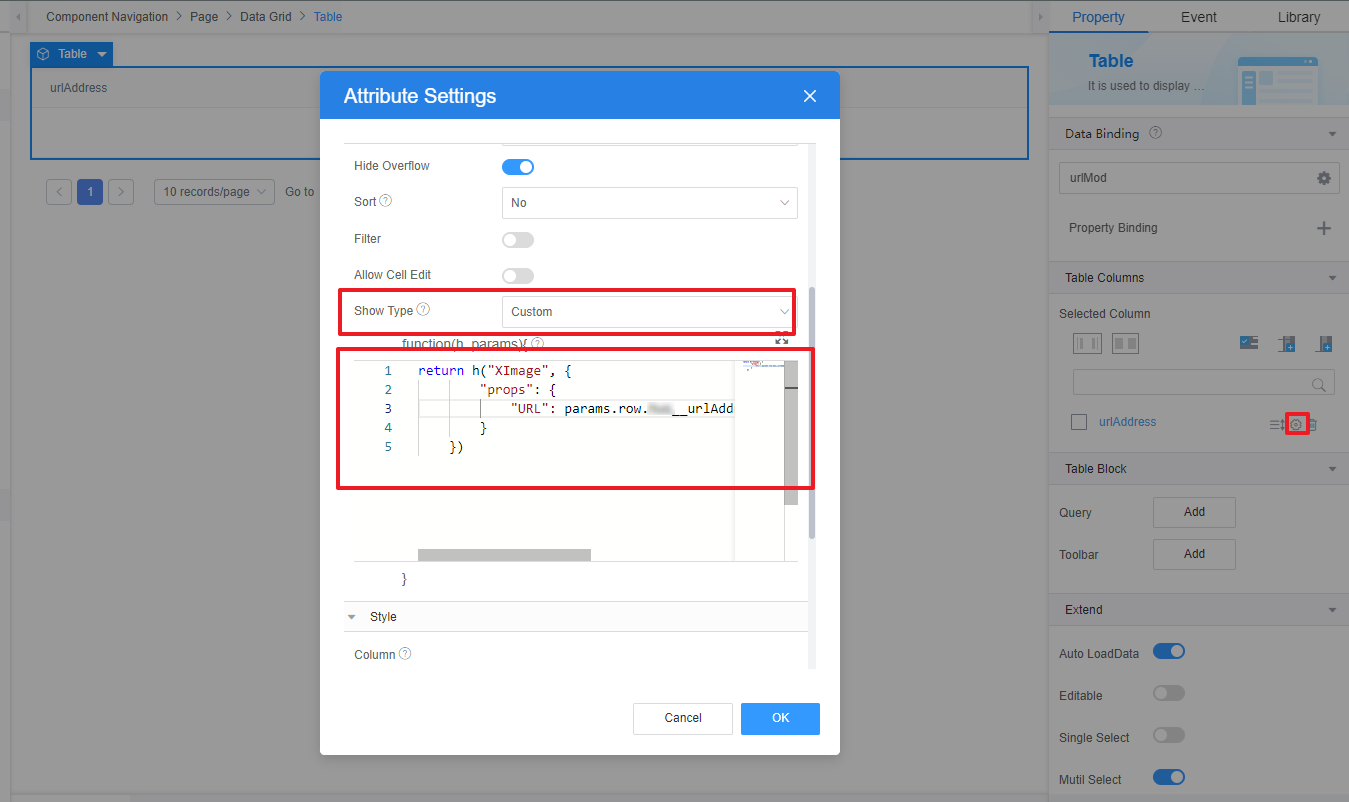Collapse left panel with arrow at breadcrumb start

coord(18,17)
